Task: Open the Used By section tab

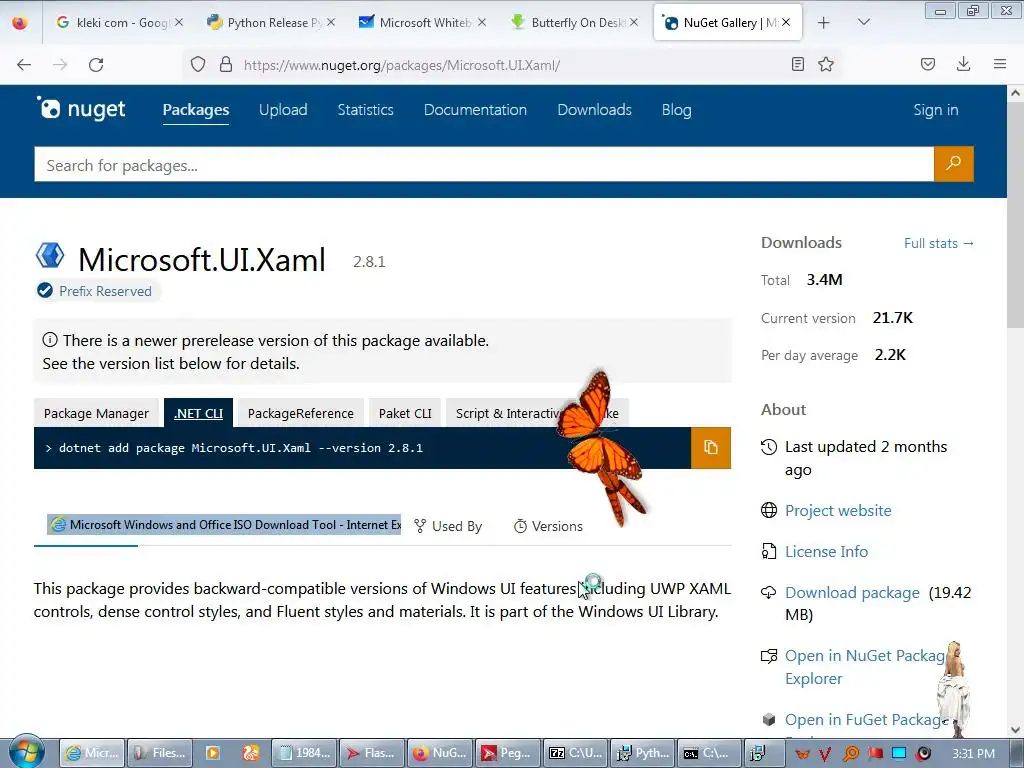Action: pyautogui.click(x=448, y=526)
